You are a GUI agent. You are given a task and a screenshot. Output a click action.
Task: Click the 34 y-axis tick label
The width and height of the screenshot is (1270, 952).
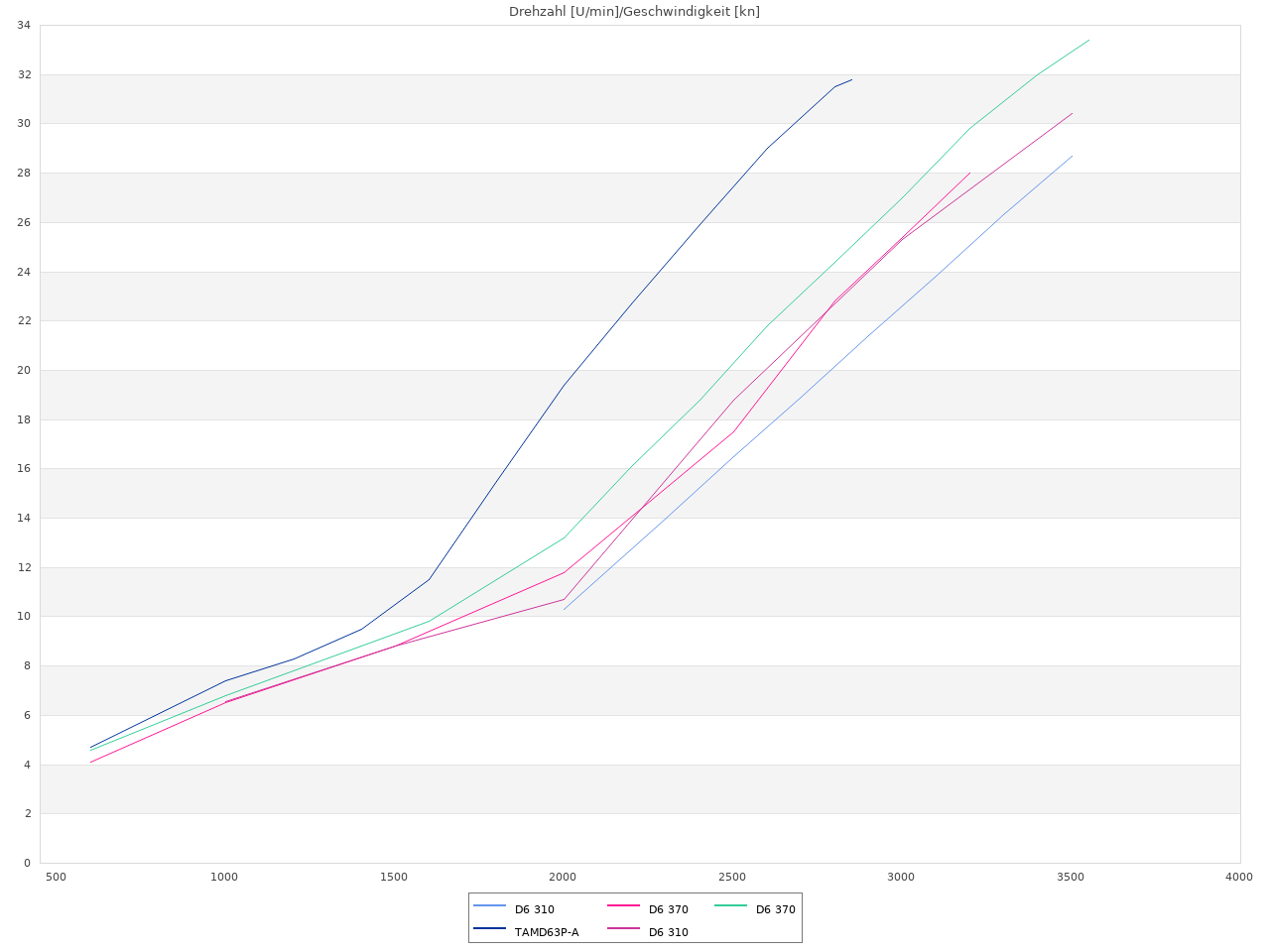click(x=24, y=25)
